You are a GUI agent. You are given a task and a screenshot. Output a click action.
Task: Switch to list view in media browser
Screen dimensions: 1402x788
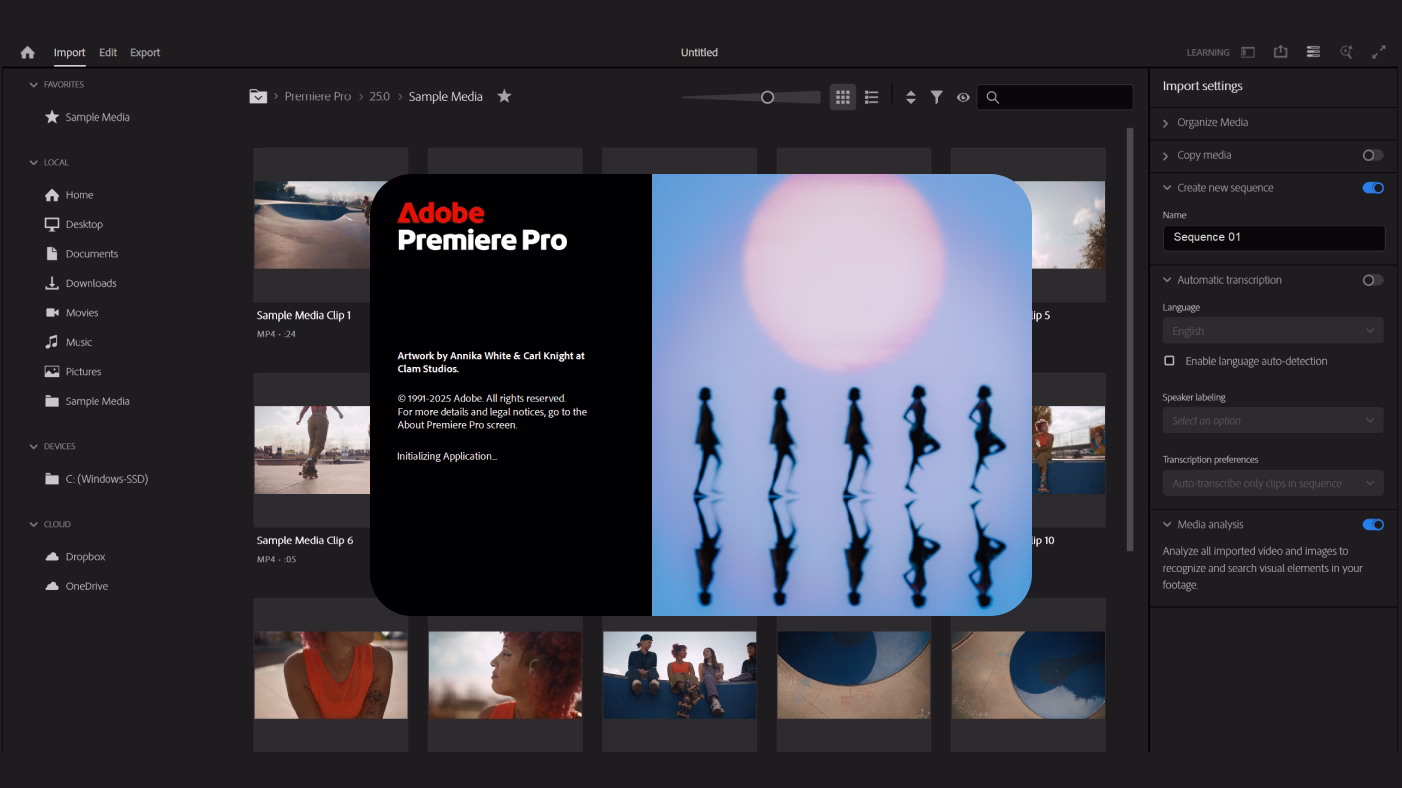(x=871, y=97)
